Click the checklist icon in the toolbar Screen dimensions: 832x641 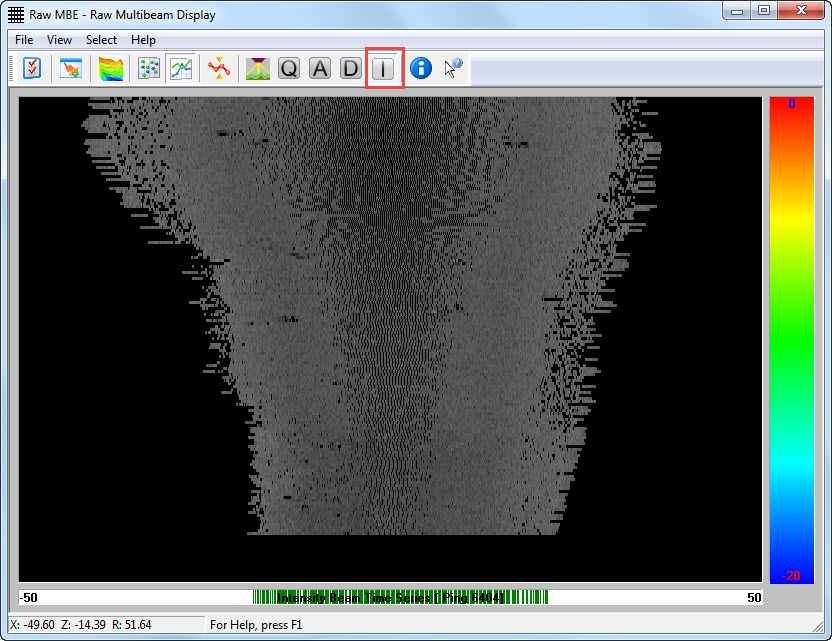(x=33, y=68)
